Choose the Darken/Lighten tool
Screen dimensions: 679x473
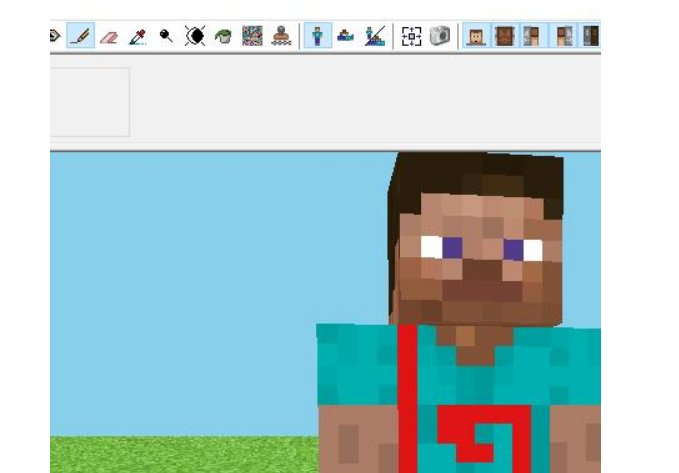pyautogui.click(x=195, y=36)
